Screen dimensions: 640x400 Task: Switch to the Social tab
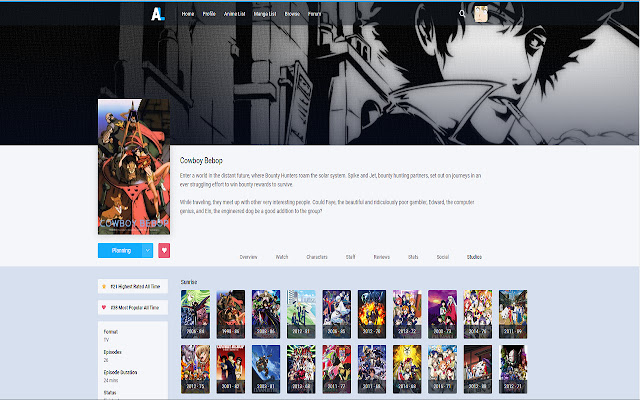[x=442, y=257]
